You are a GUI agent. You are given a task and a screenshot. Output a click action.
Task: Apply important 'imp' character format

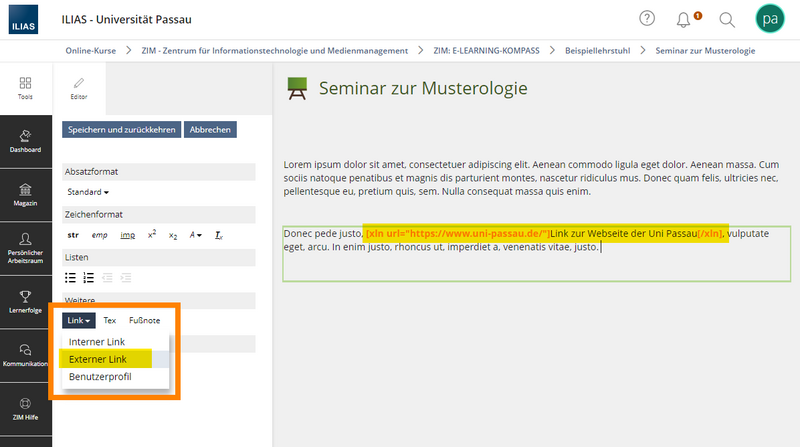128,235
